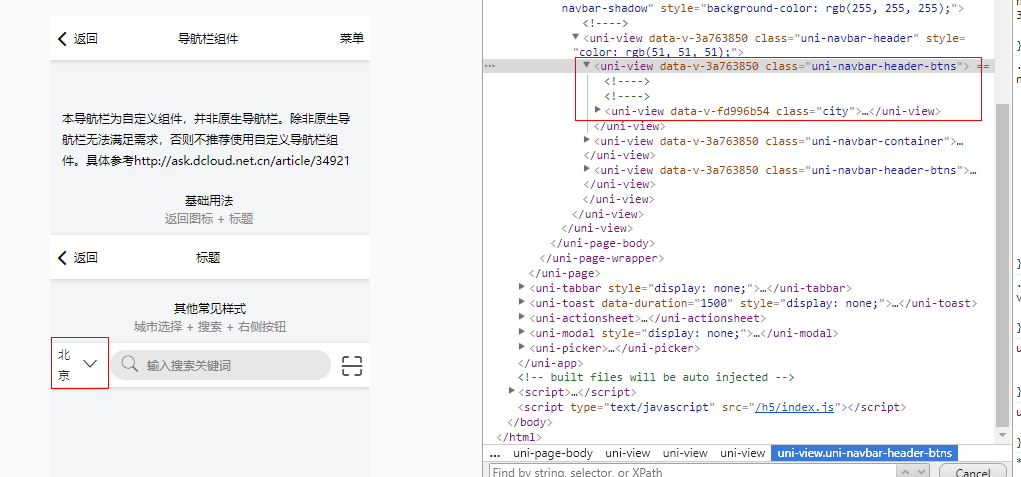Open the /h5/index.js source link

tap(794, 407)
